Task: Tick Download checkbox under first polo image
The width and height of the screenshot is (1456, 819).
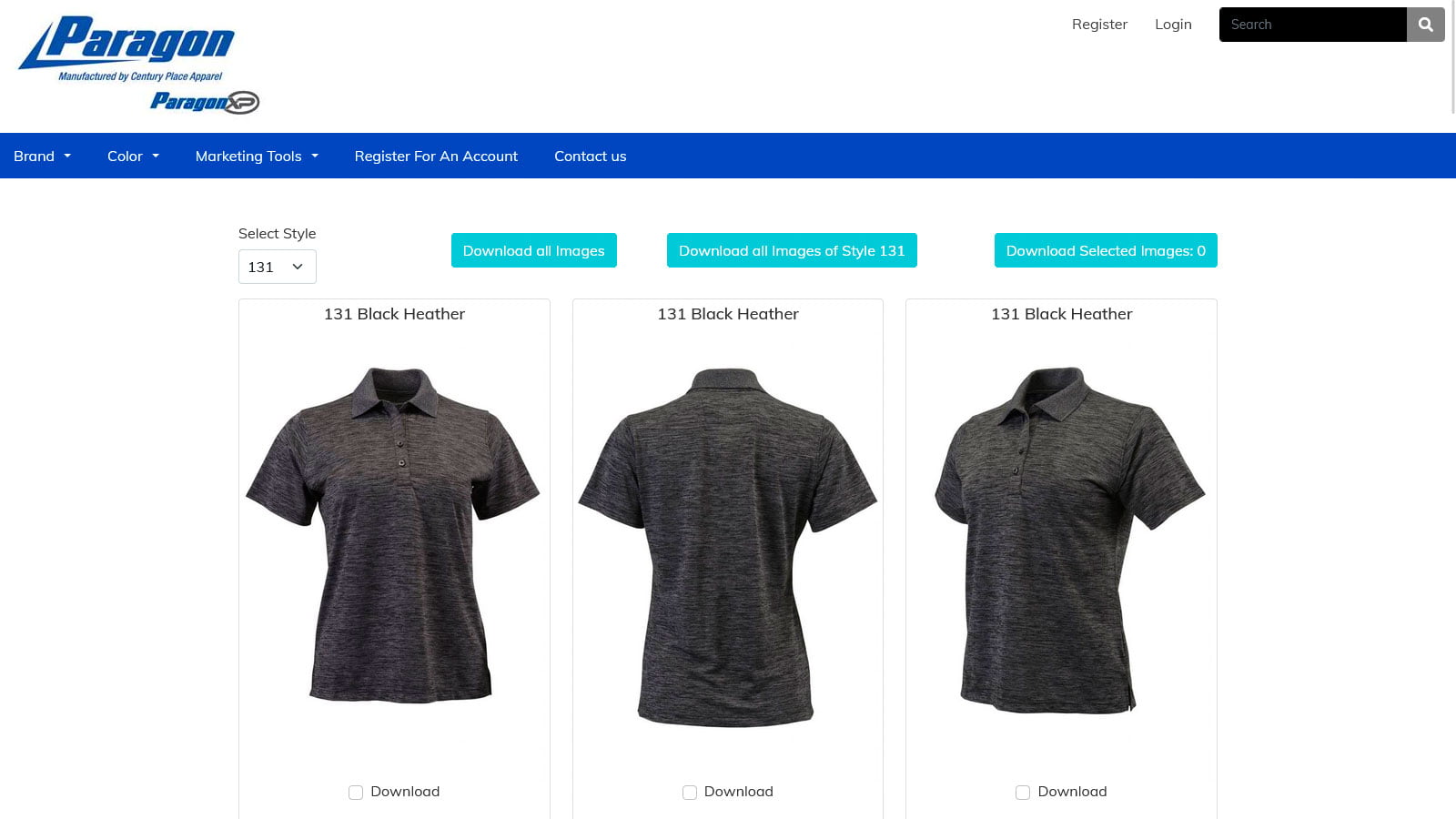Action: pos(356,793)
